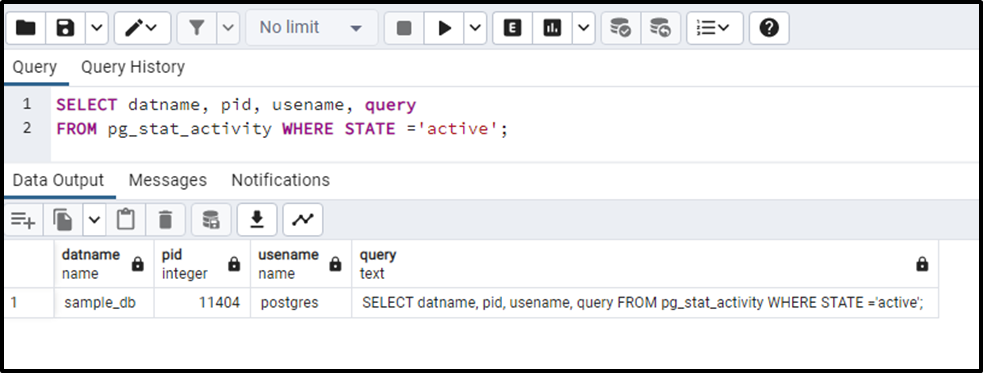Open the macros list dropdown

click(x=715, y=28)
